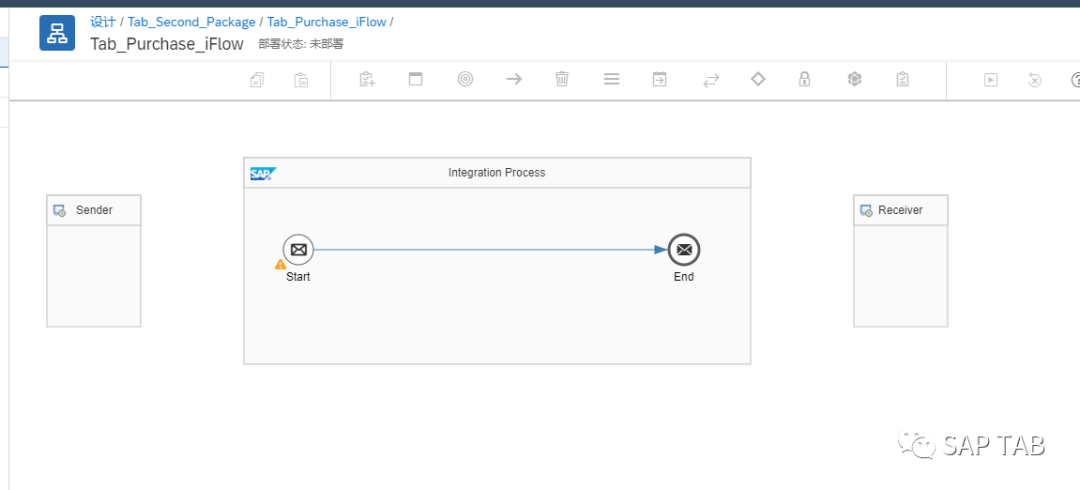Image resolution: width=1080 pixels, height=490 pixels.
Task: Open the Persistence calendar-arrow icon
Action: [660, 79]
